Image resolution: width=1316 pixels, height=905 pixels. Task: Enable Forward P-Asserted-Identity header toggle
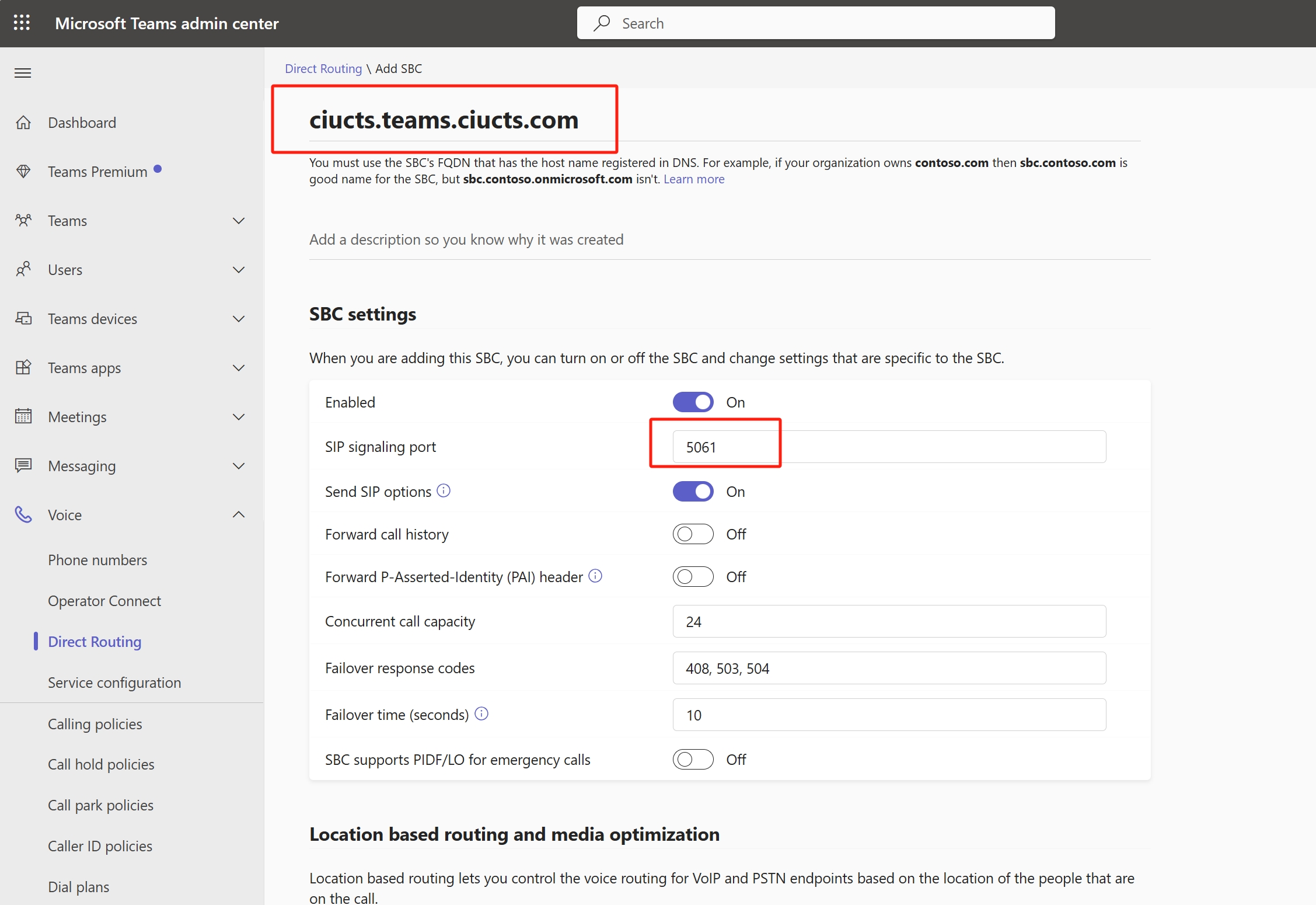(693, 577)
